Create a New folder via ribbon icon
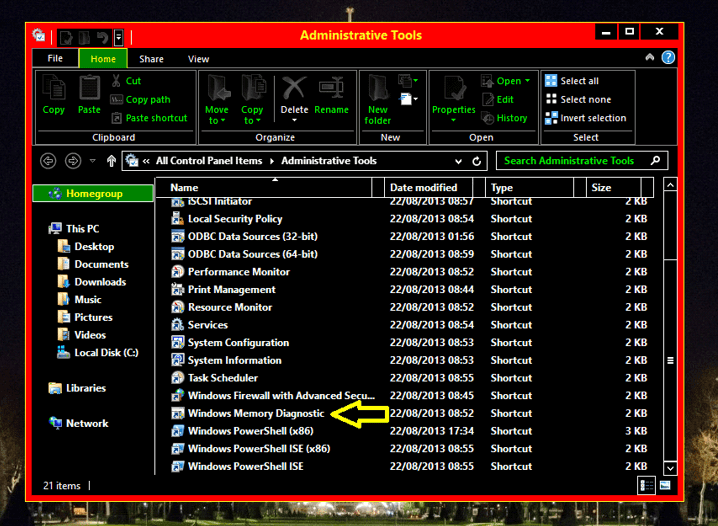 pos(378,98)
